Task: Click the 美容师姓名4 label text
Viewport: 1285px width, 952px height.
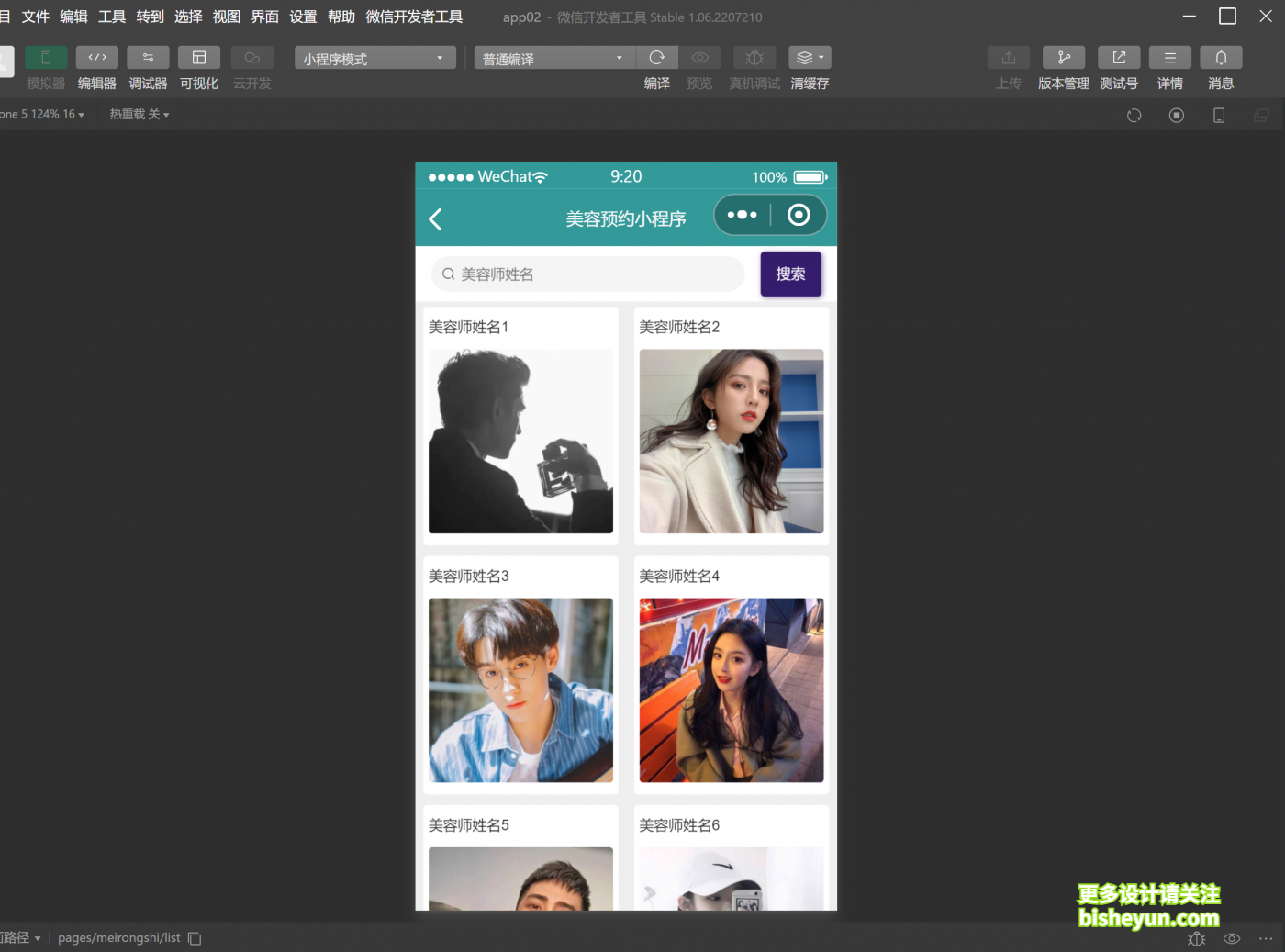Action: (x=679, y=577)
